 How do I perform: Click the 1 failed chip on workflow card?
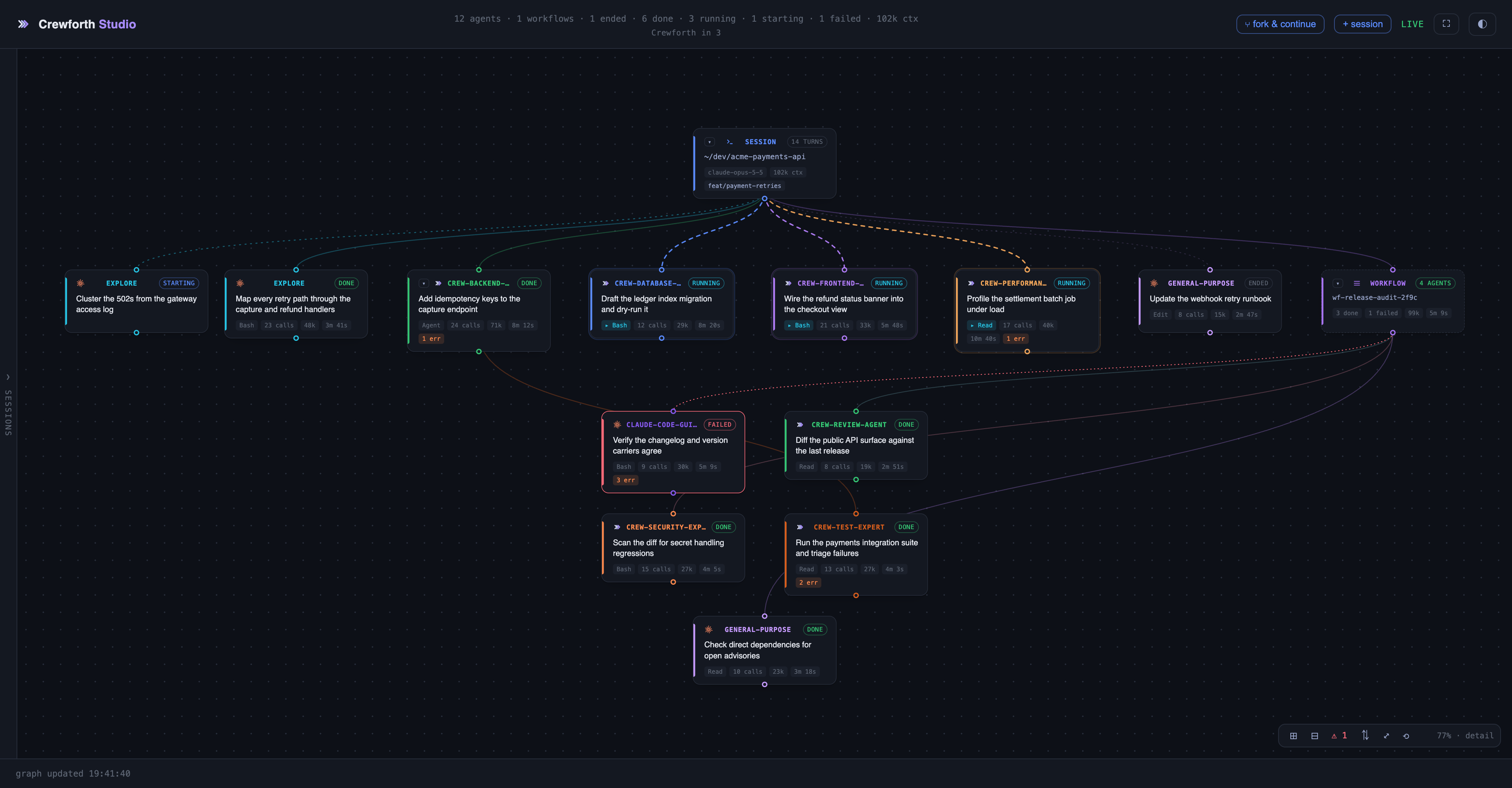pyautogui.click(x=1383, y=314)
